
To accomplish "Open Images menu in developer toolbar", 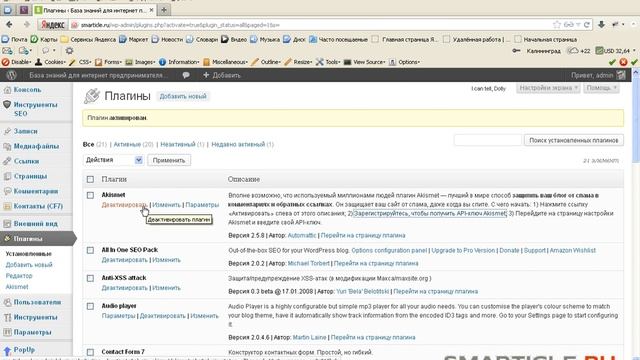I will [x=140, y=62].
